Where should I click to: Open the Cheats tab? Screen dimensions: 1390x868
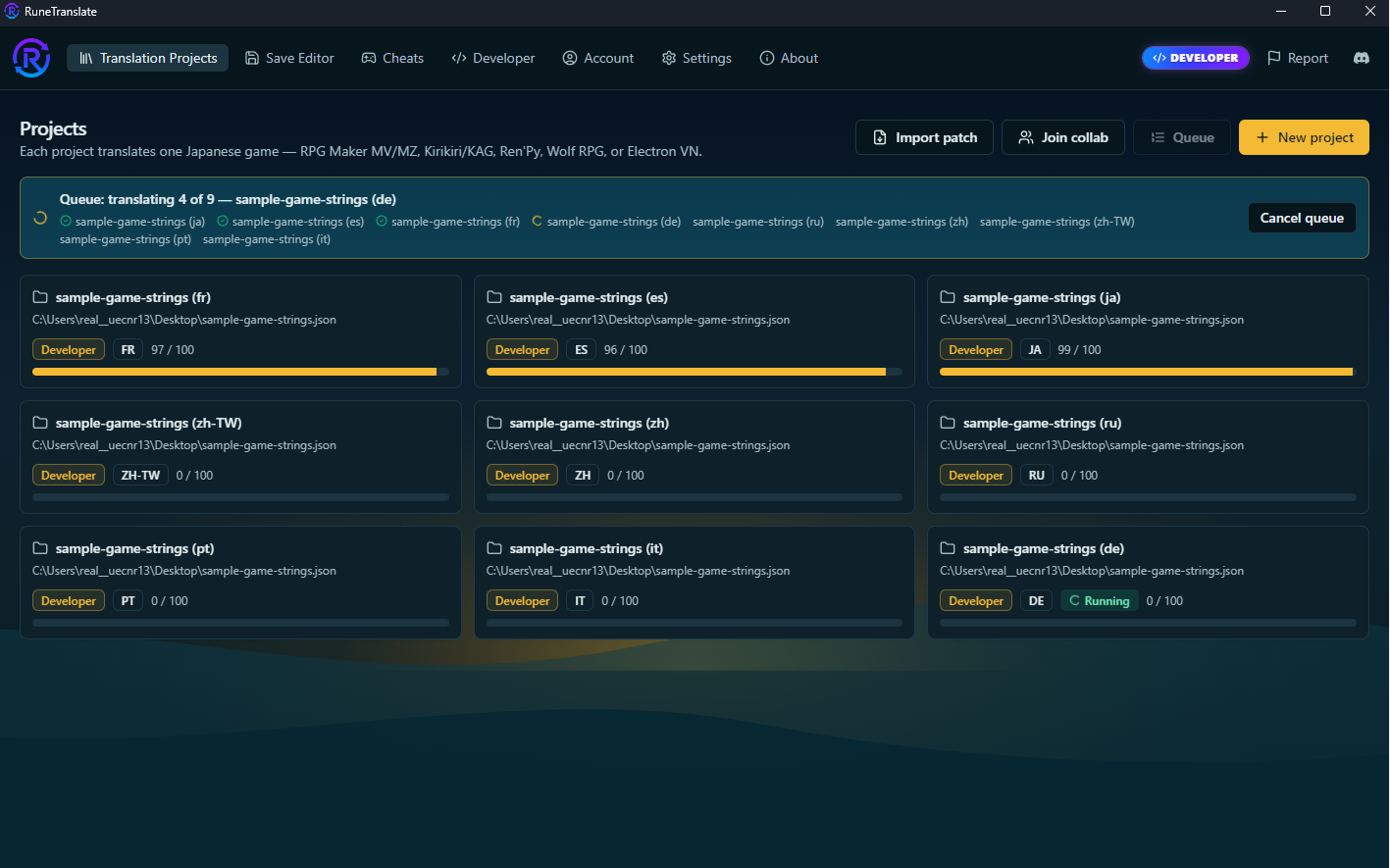392,58
